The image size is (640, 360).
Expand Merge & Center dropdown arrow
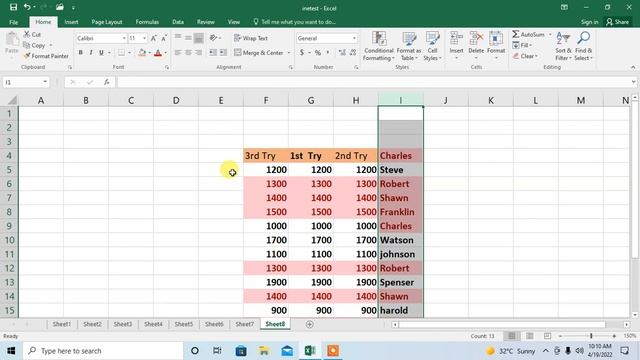click(289, 53)
